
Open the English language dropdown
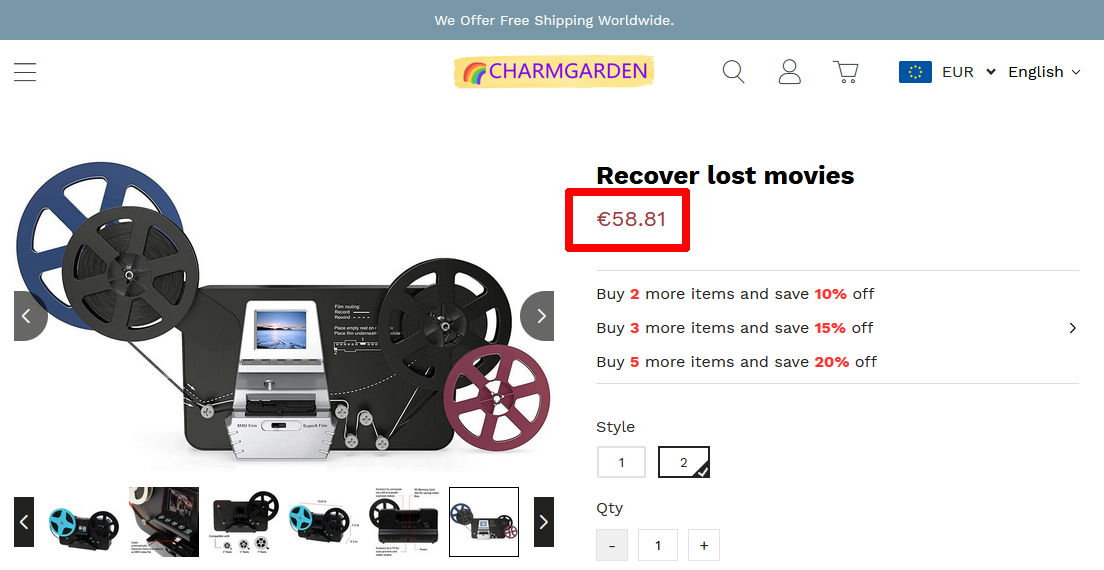1044,72
